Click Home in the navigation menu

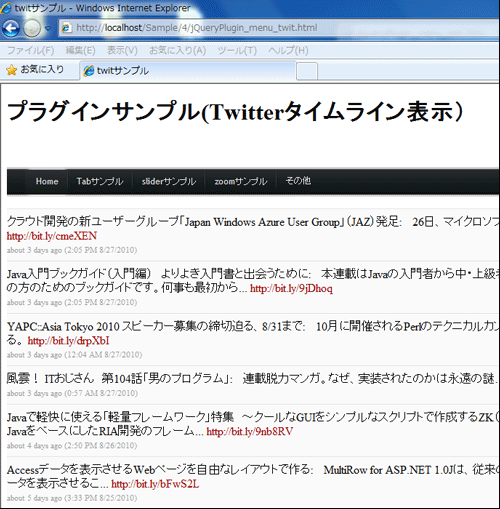point(47,181)
